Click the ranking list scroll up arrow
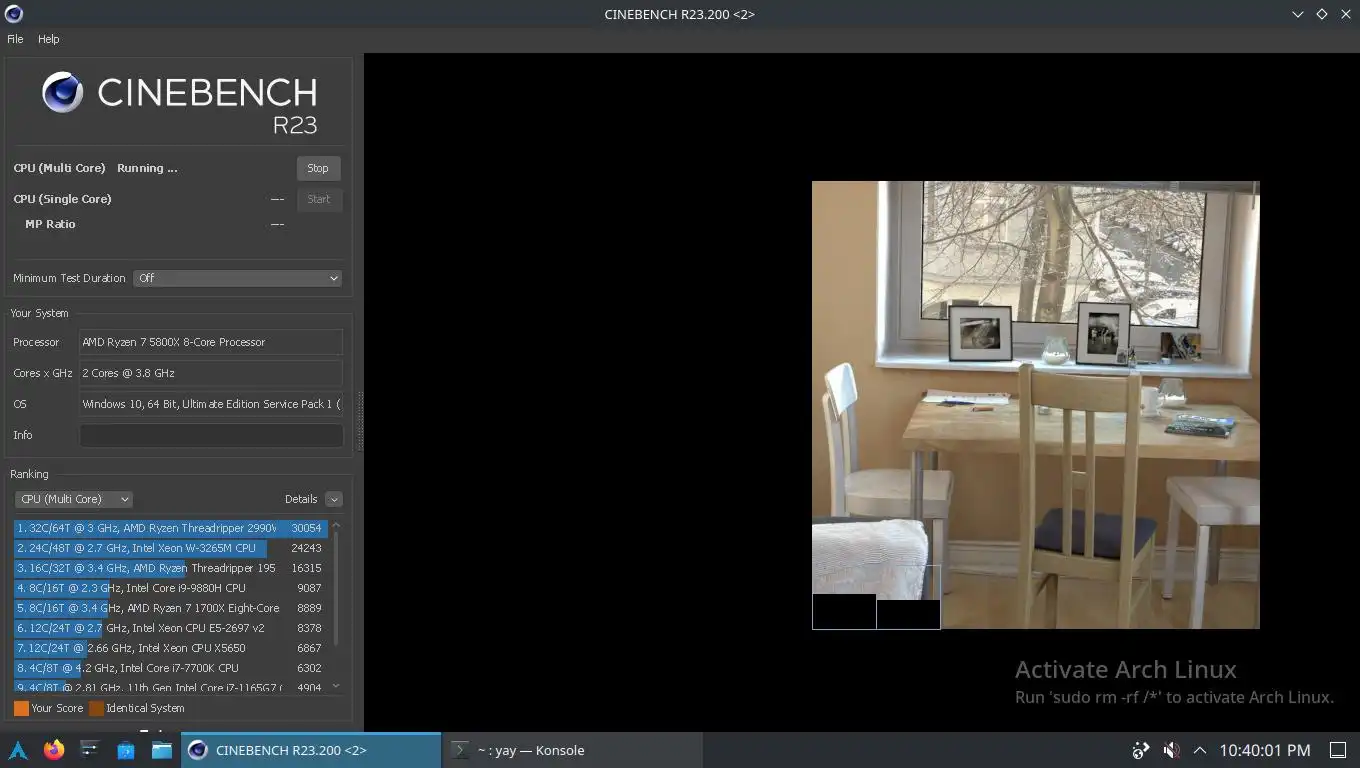 tap(336, 525)
